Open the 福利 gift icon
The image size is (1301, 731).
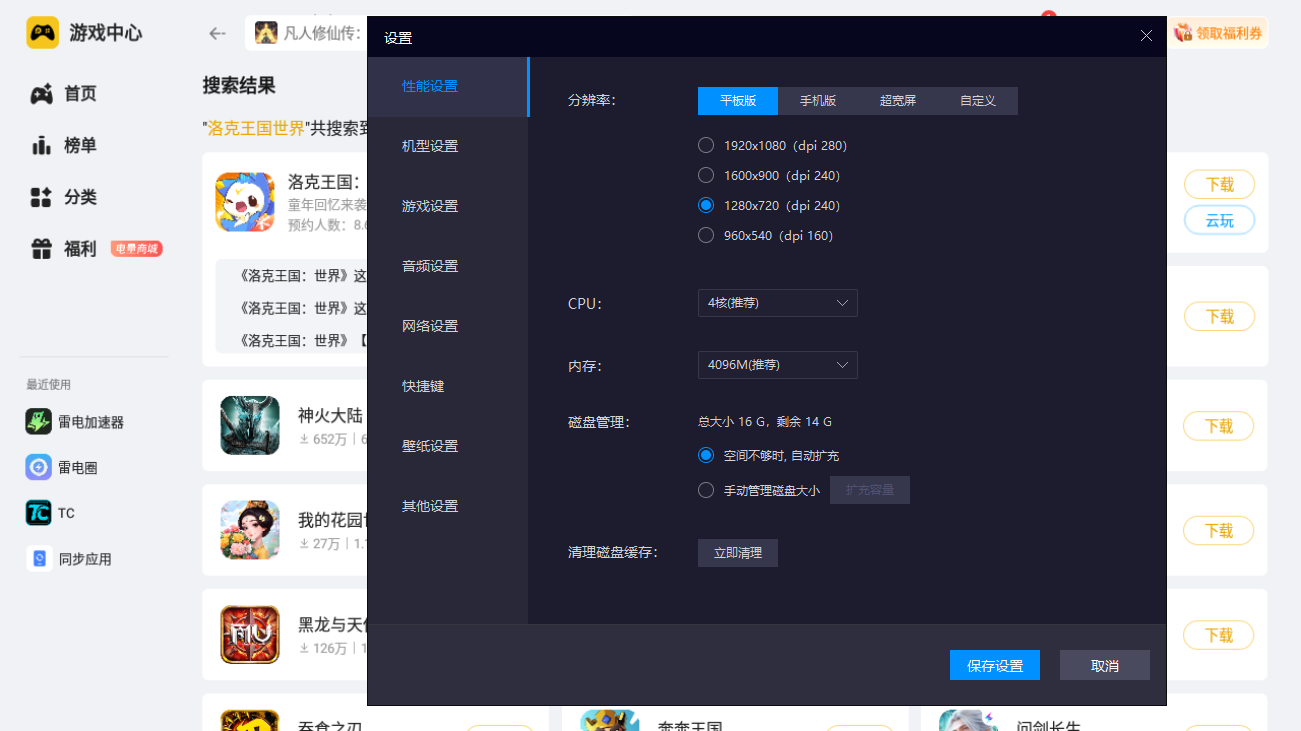[41, 250]
